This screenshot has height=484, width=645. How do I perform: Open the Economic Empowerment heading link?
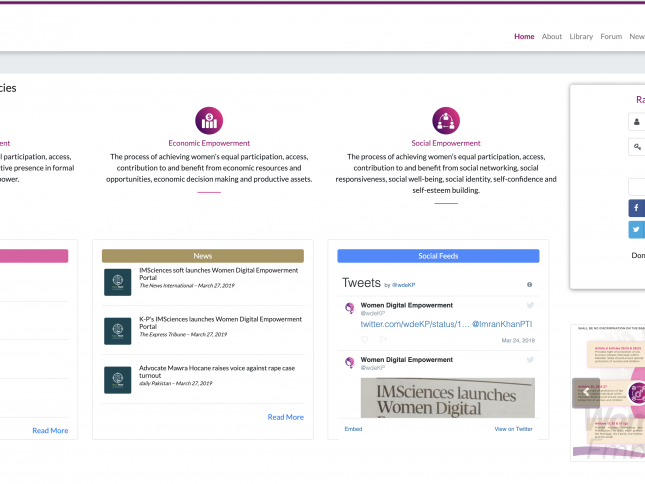[209, 143]
